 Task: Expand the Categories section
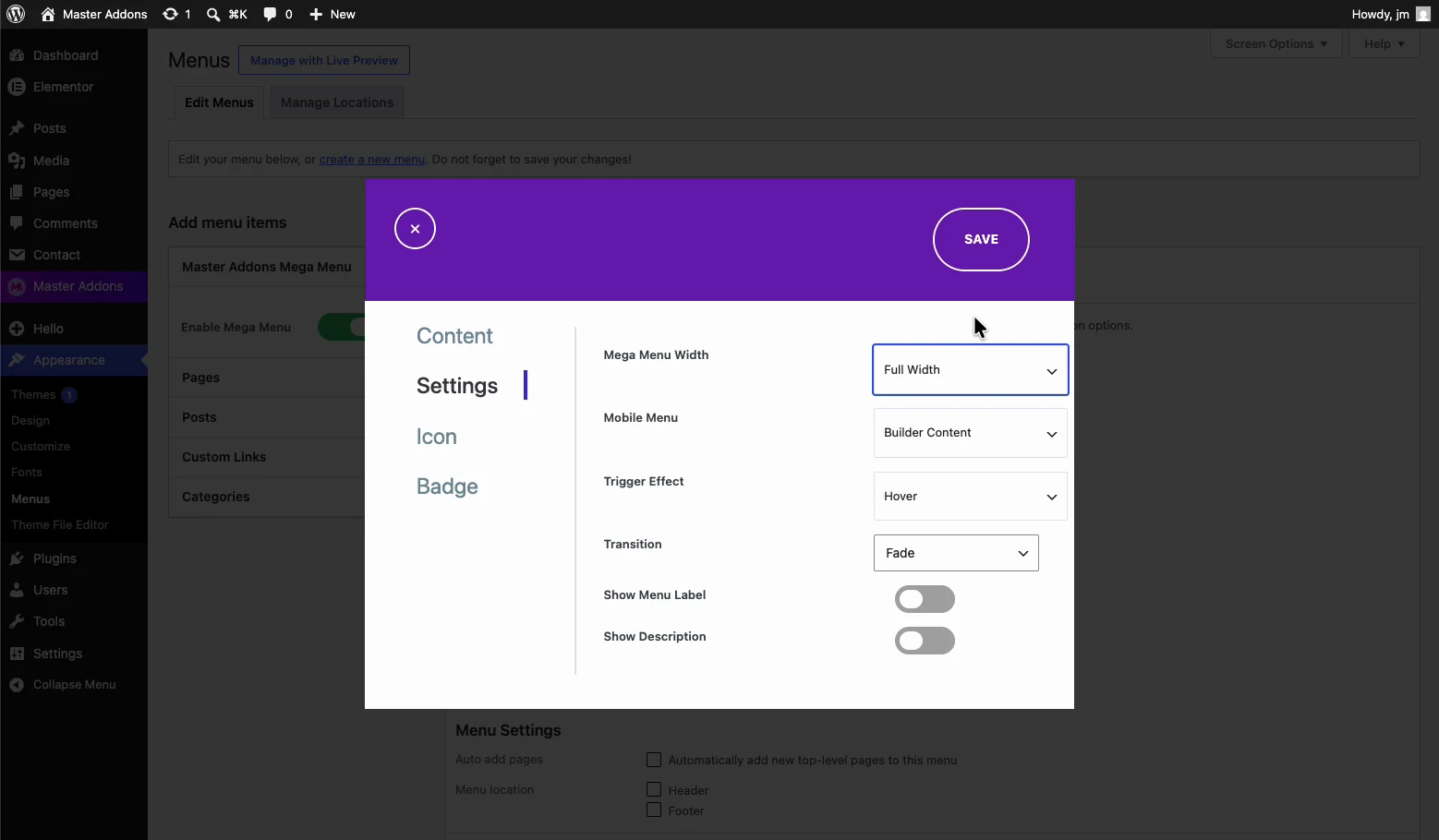pyautogui.click(x=267, y=497)
